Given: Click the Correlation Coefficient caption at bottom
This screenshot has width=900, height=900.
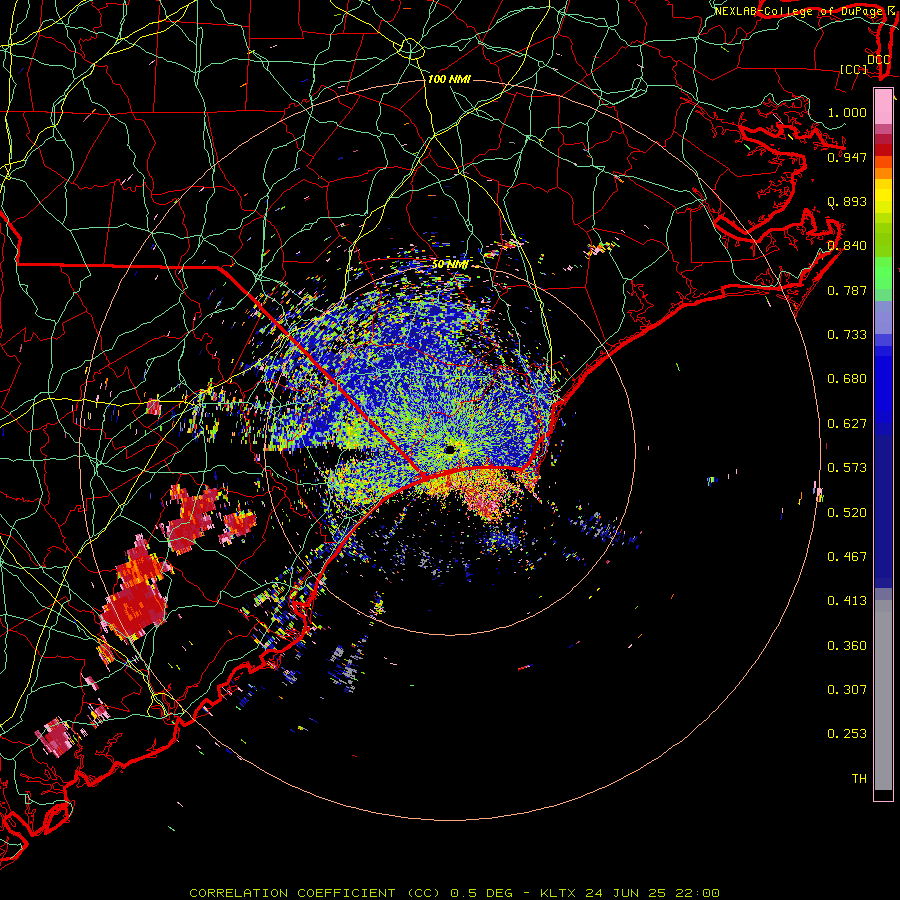Looking at the screenshot, I should point(454,893).
